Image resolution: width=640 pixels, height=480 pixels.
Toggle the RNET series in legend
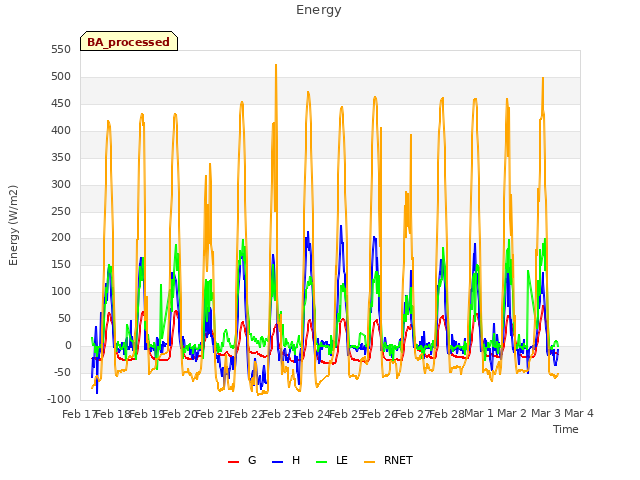(x=388, y=460)
